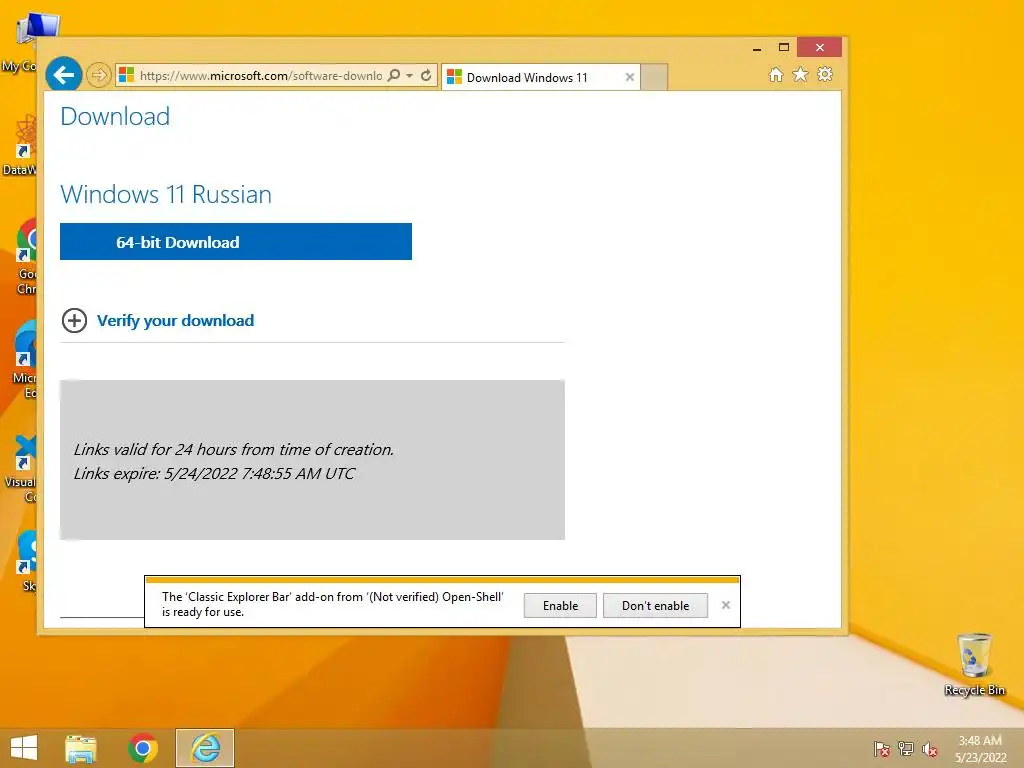Viewport: 1024px width, 768px height.
Task: Close the Download Windows 11 tab
Action: tap(630, 77)
